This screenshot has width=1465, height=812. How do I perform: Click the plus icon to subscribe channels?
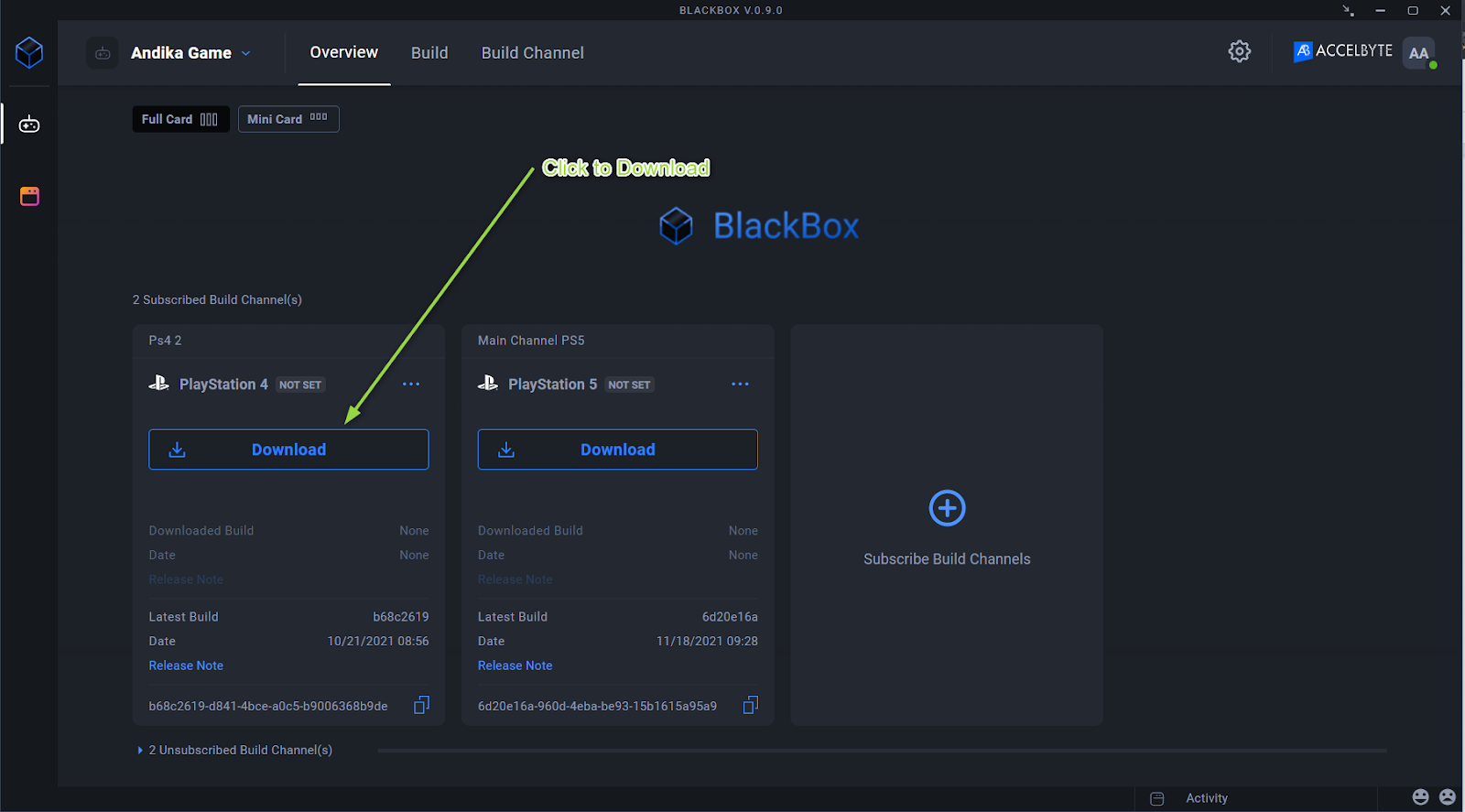[947, 508]
